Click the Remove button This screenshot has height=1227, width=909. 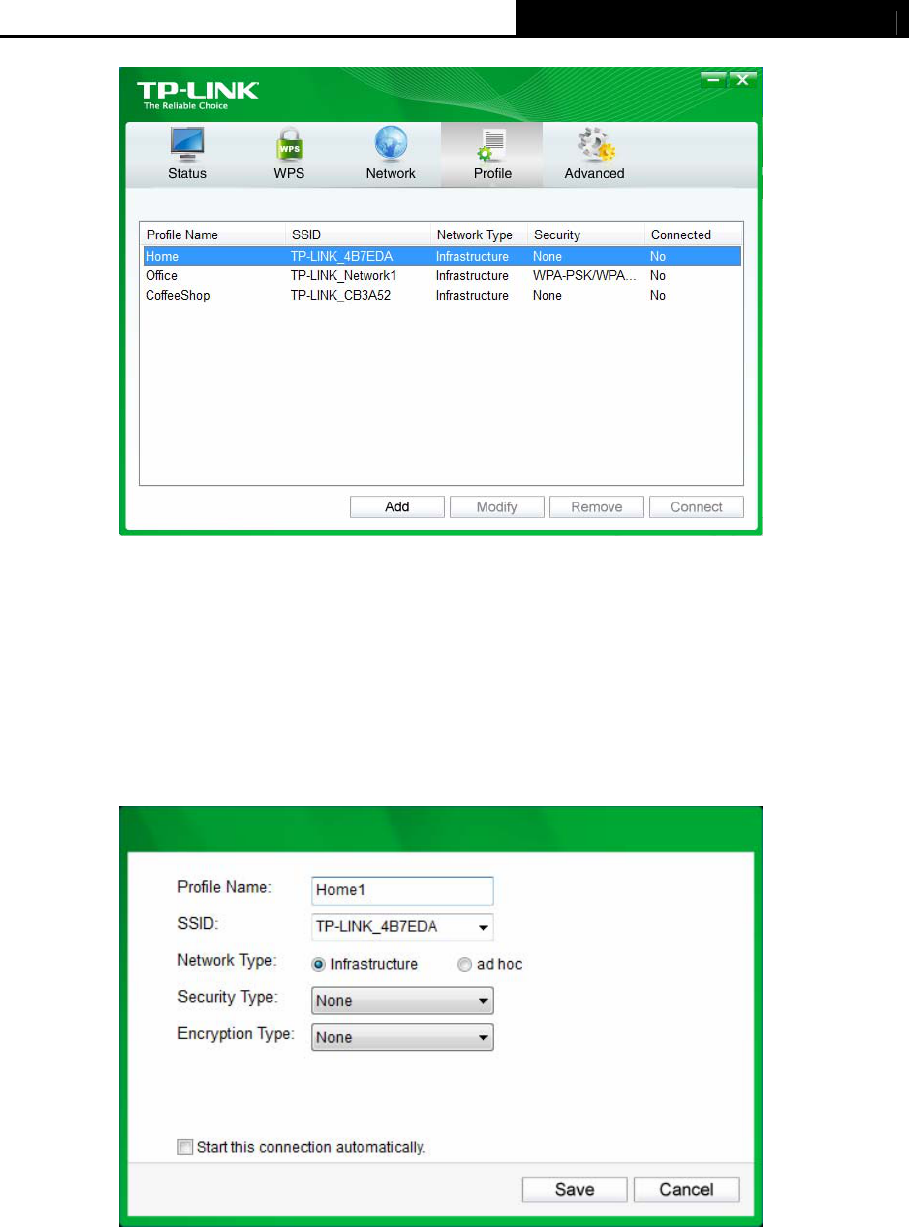[597, 507]
